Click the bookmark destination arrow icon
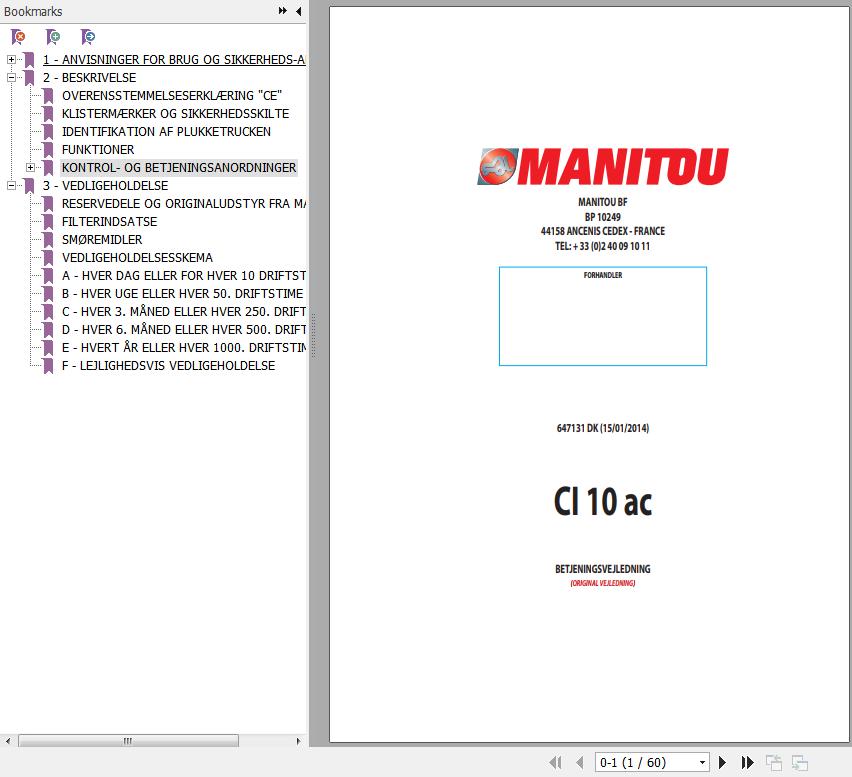The width and height of the screenshot is (852, 777). 88,37
